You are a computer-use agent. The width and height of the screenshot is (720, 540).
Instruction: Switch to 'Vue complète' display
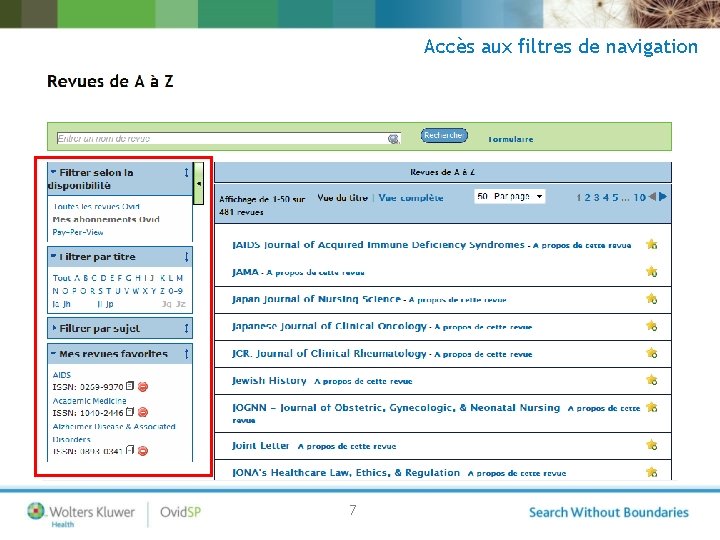411,198
